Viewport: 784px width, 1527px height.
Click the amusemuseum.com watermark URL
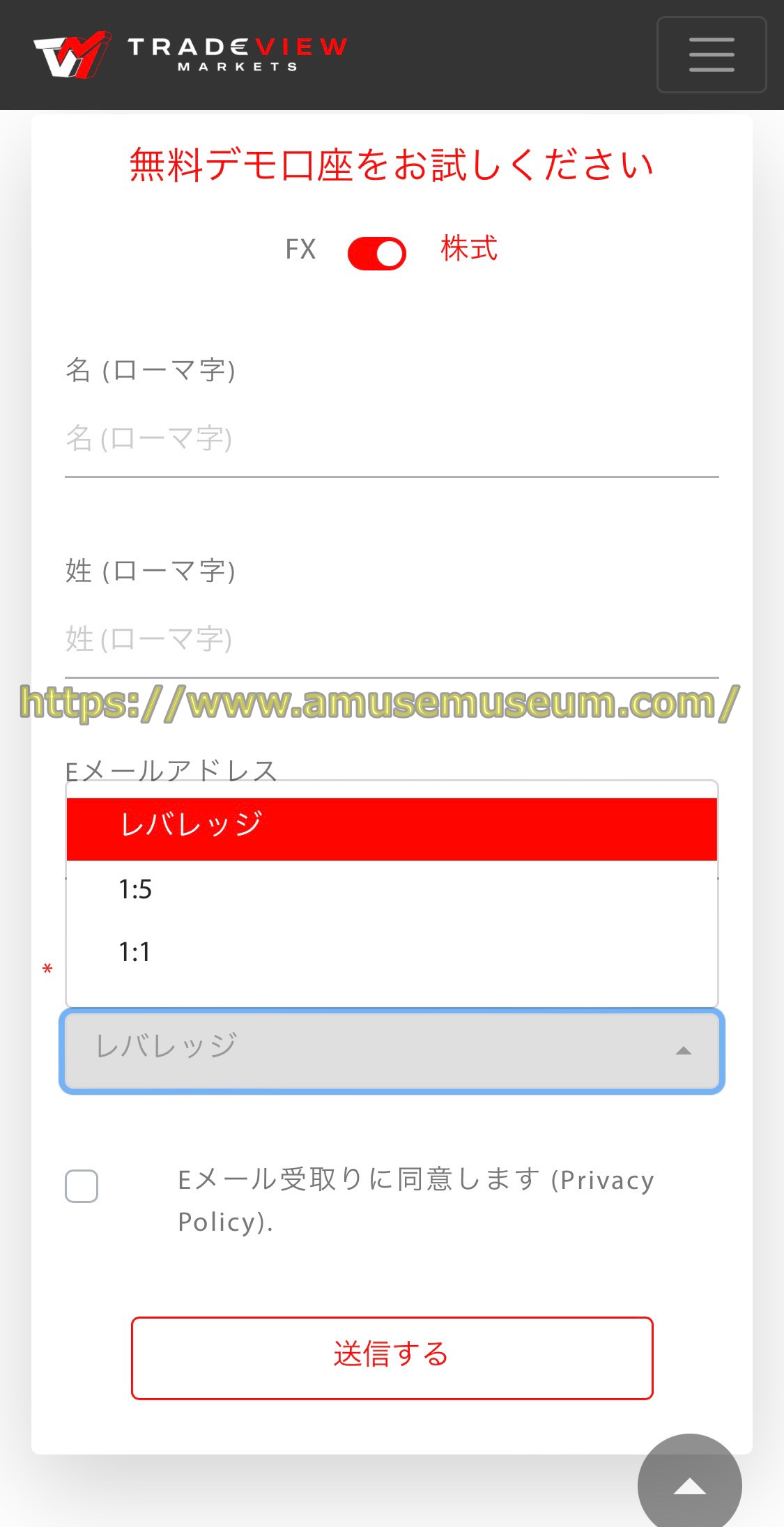(x=380, y=703)
